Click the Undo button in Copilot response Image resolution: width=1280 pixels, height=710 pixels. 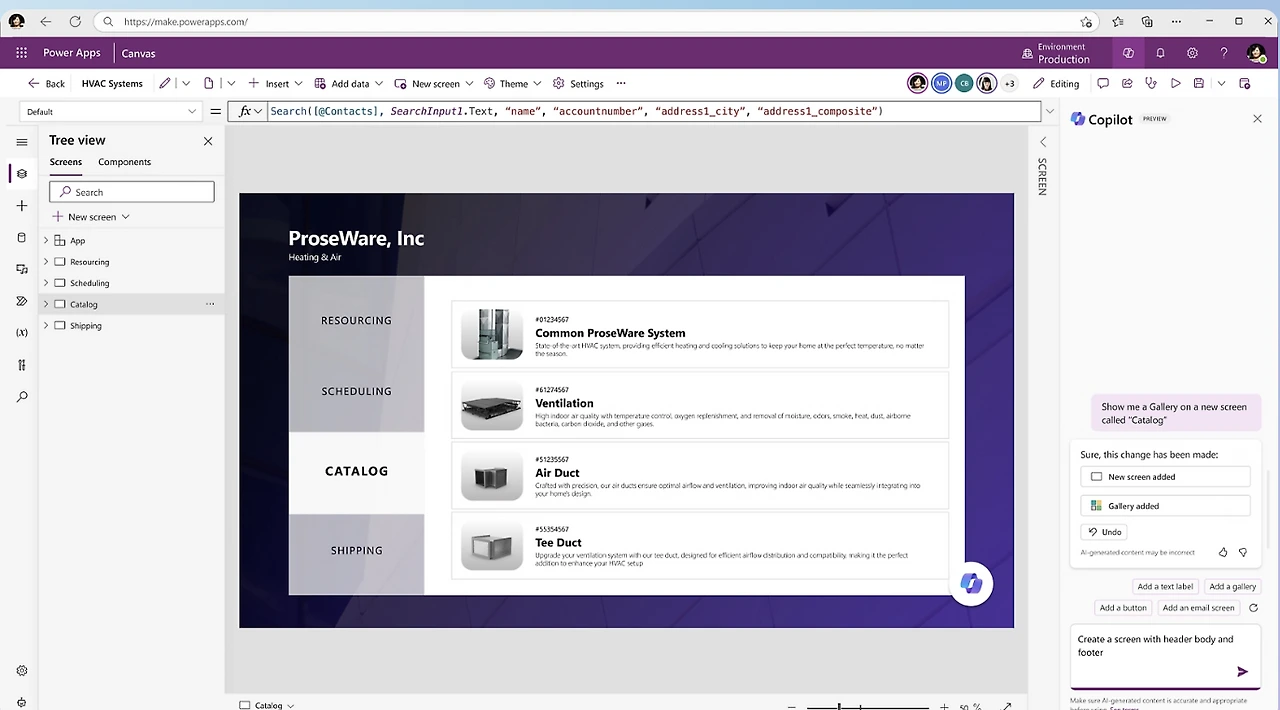(1105, 532)
